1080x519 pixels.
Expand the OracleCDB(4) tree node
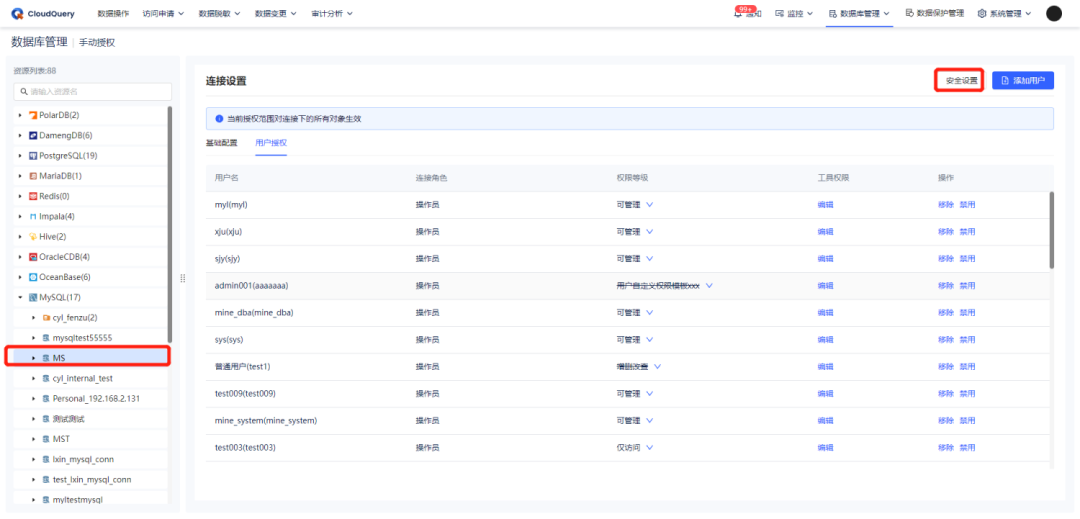pyautogui.click(x=21, y=257)
